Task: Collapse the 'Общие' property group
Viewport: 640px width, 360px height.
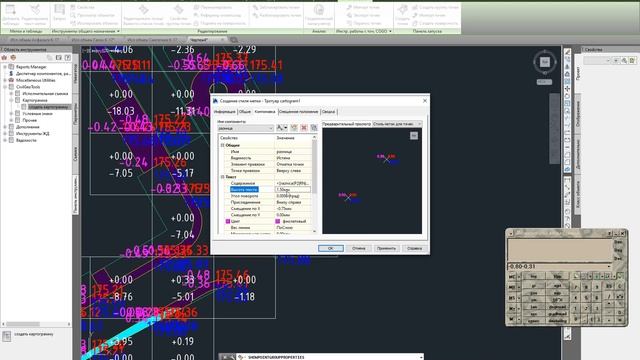Action: [222, 145]
